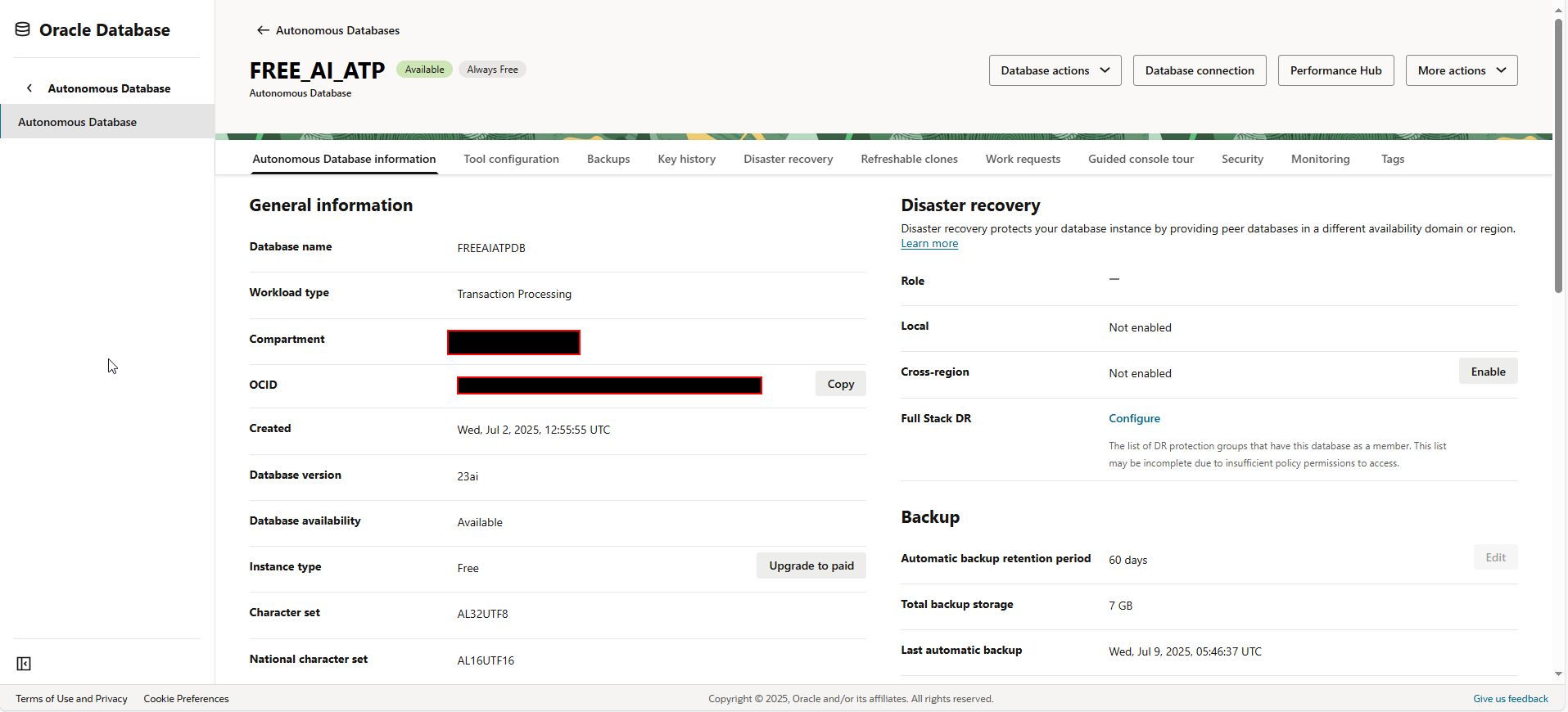Screen dimensions: 1568x712
Task: Click the FREE_AI_ATP page title
Action: pyautogui.click(x=317, y=70)
